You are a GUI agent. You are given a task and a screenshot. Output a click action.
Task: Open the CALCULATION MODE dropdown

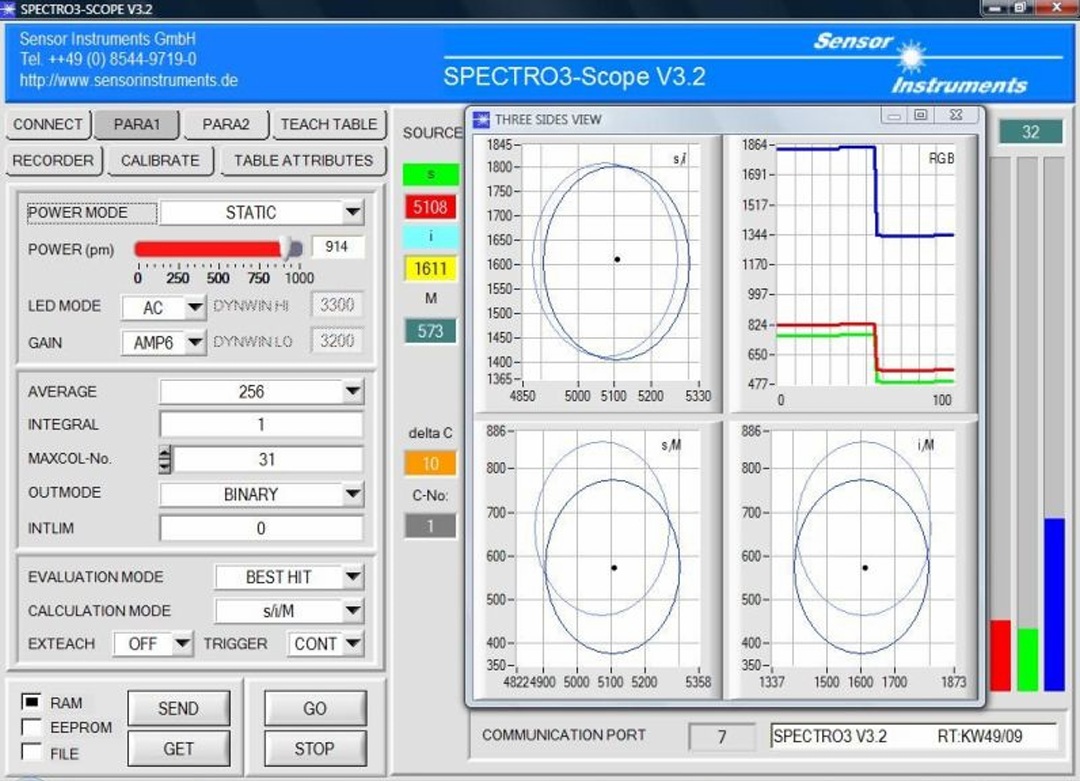(x=353, y=610)
